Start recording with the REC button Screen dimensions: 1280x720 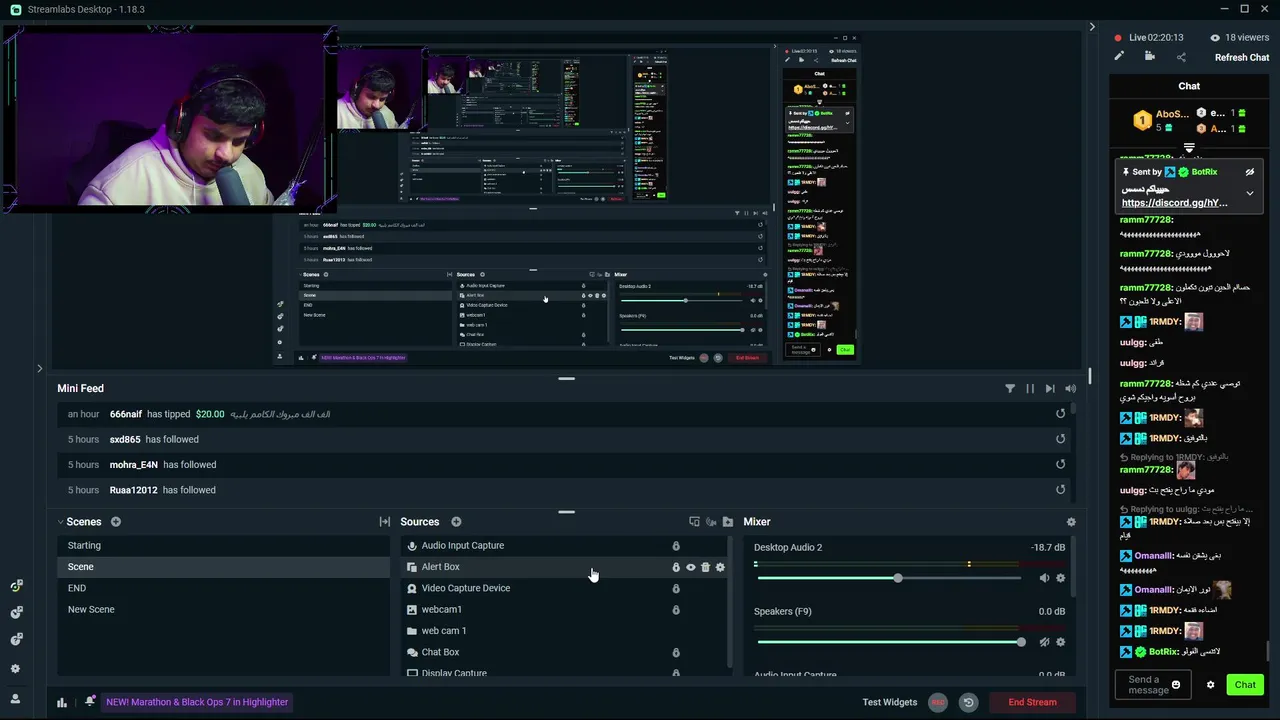tap(938, 702)
